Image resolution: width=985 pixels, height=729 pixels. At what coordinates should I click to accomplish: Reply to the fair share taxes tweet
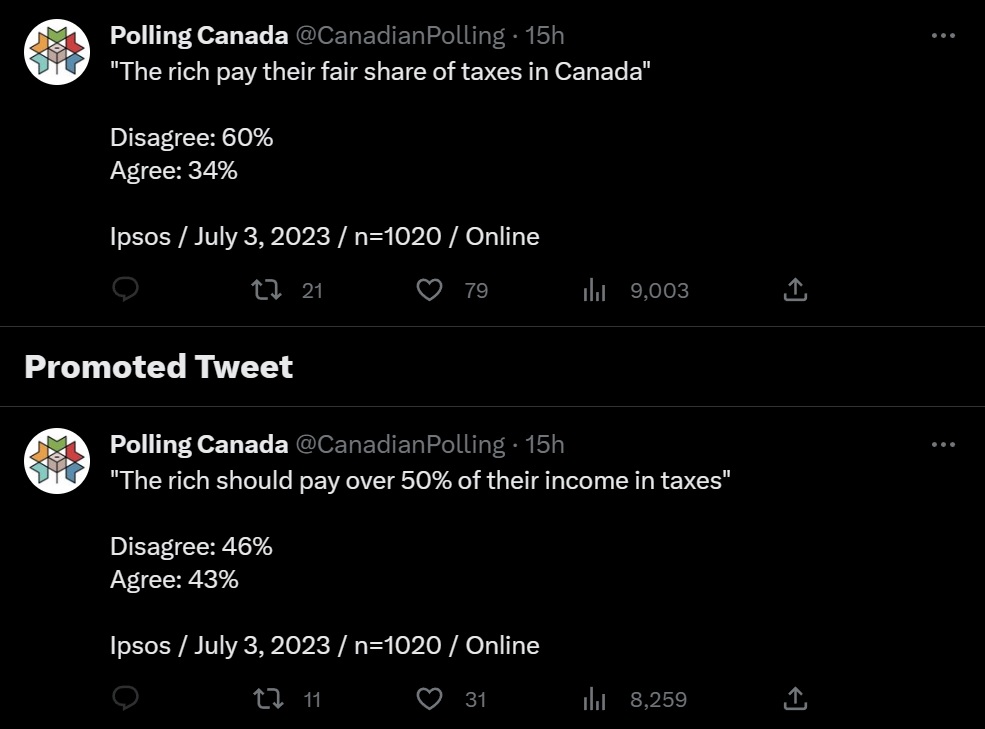[124, 290]
